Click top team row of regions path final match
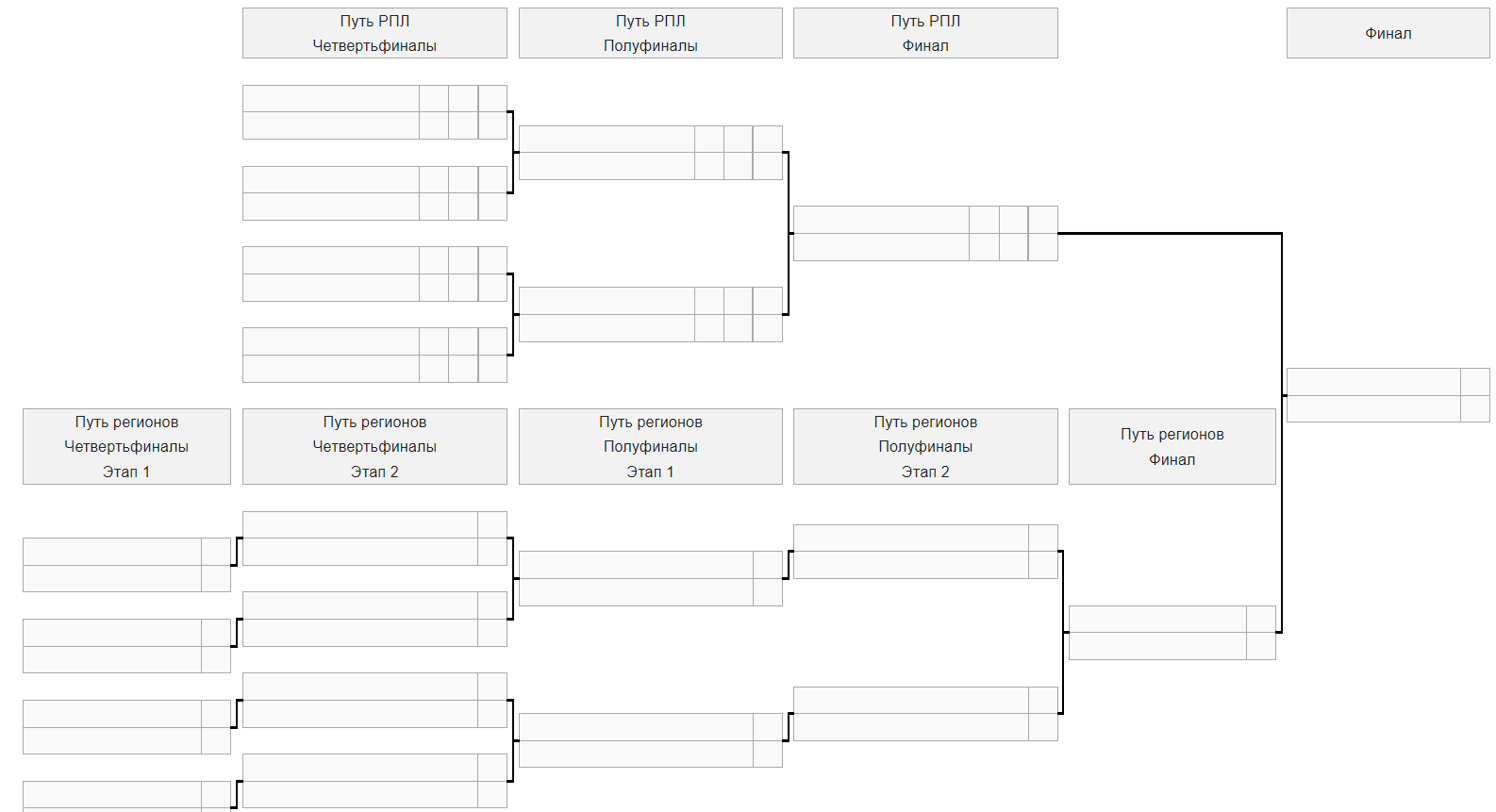 [x=1157, y=619]
